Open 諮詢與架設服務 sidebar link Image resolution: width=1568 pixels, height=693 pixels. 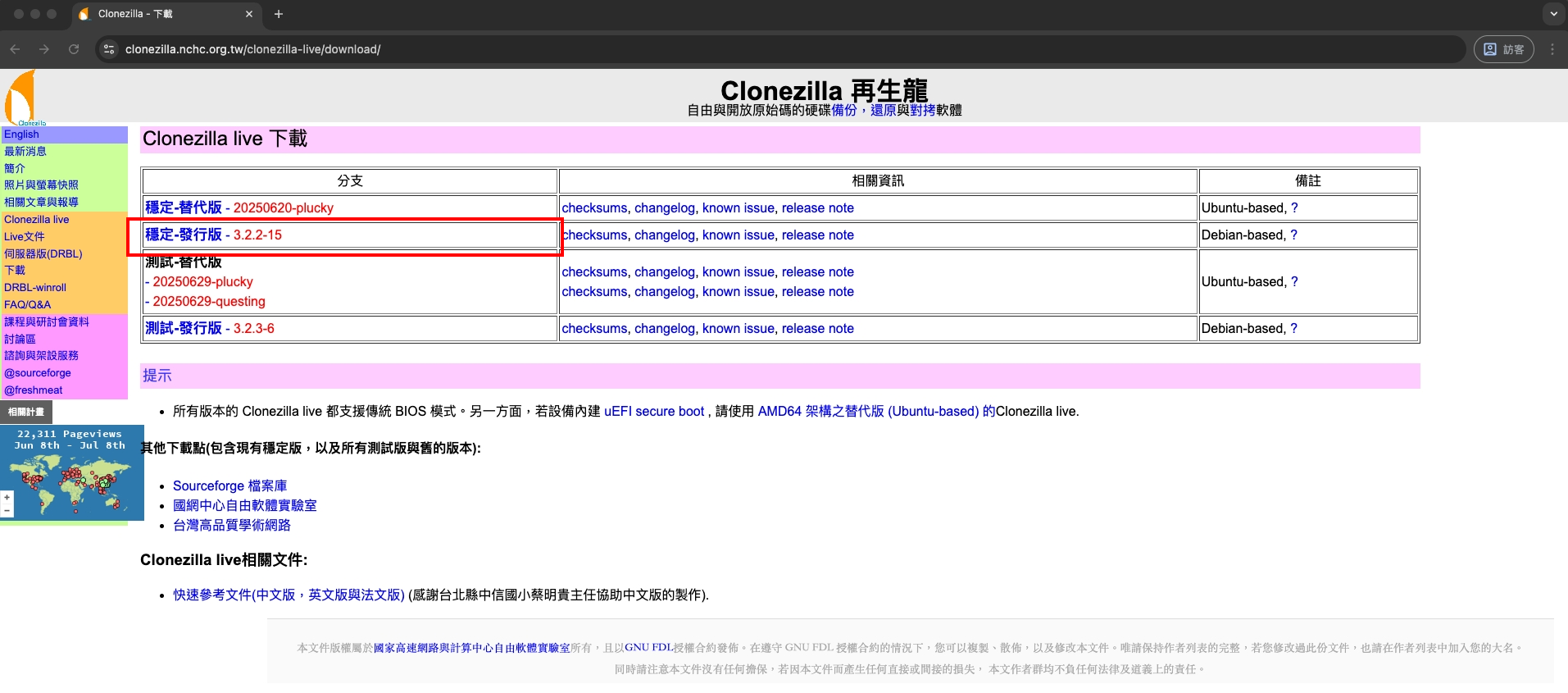point(41,356)
